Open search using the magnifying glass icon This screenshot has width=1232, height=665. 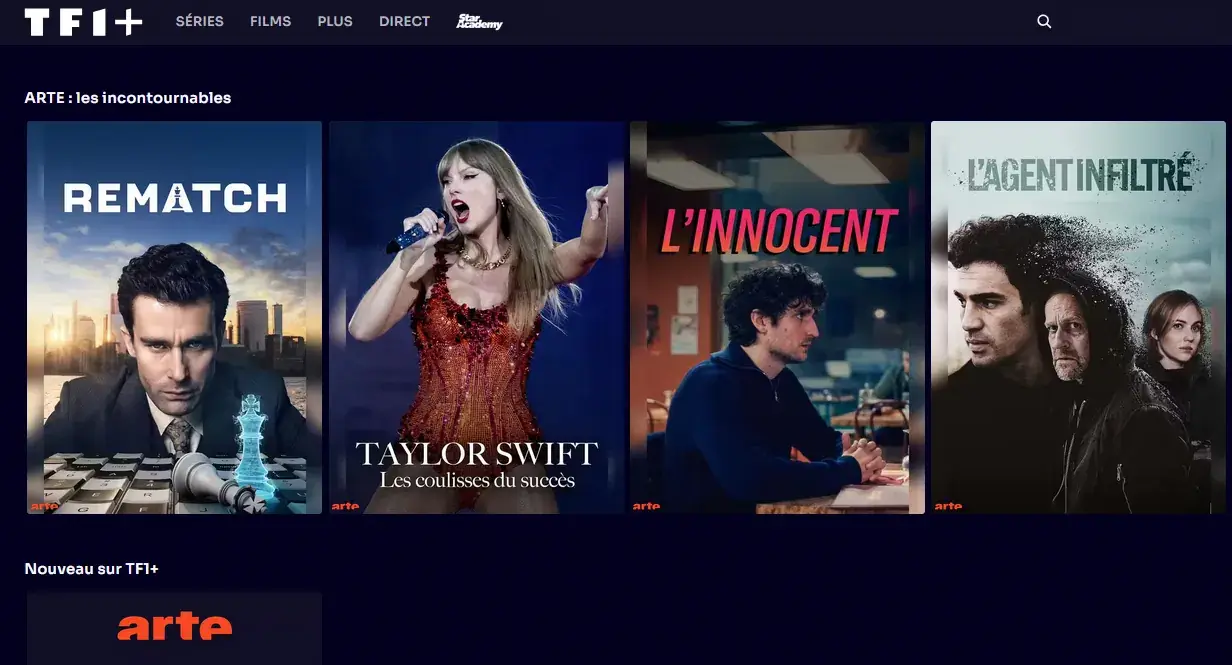[1044, 21]
